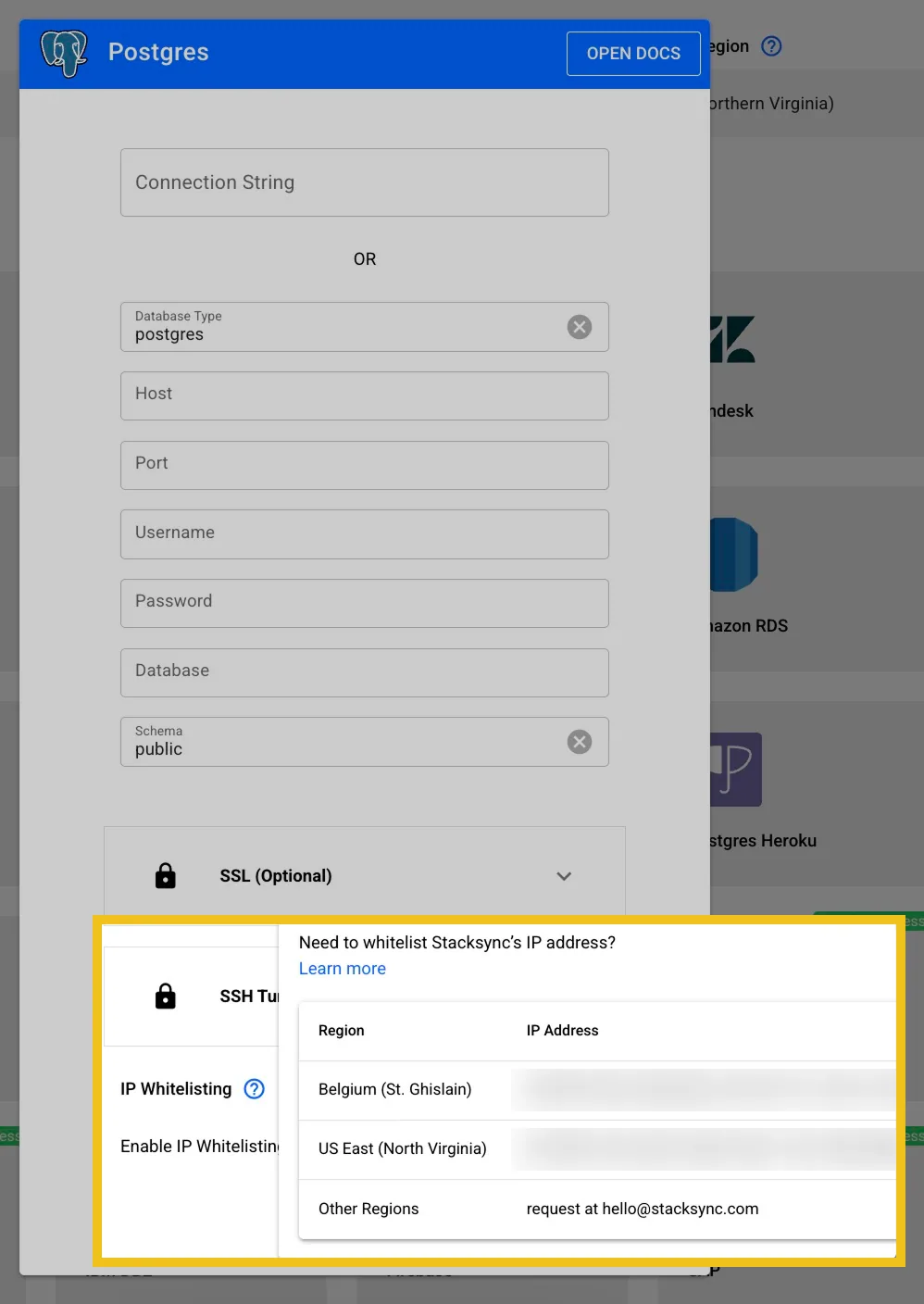
Task: Follow the Learn more link
Action: pyautogui.click(x=343, y=969)
